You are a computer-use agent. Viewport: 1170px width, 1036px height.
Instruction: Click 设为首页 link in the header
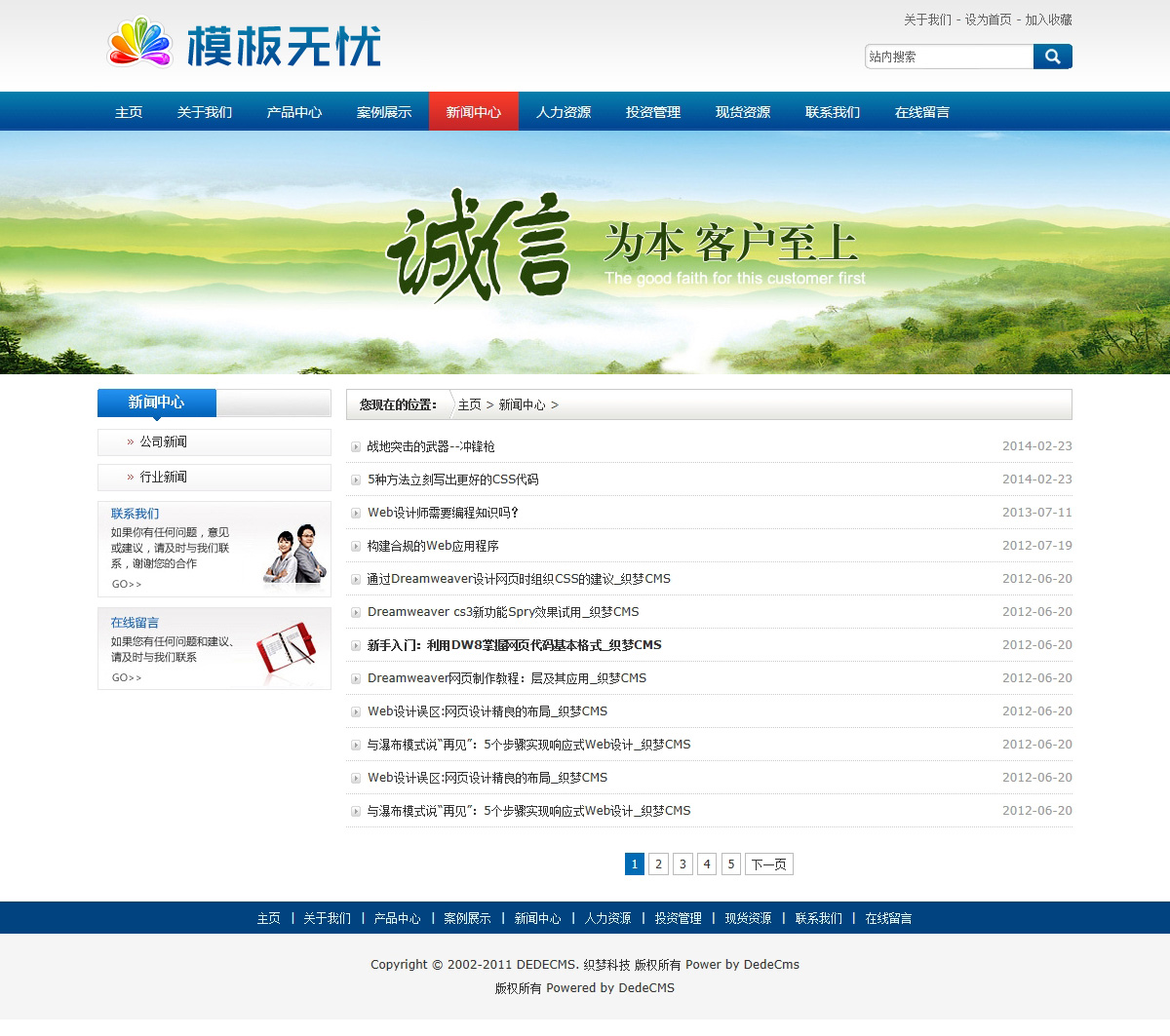click(988, 19)
